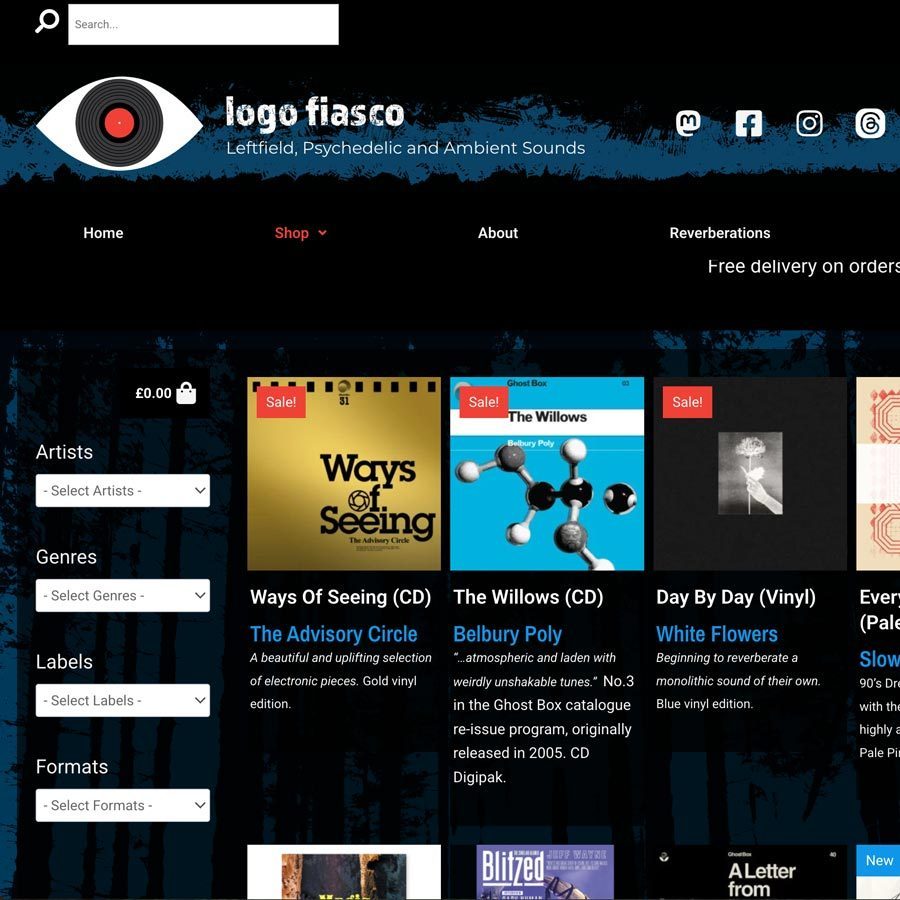Open the Select Genres dropdown
The image size is (900, 900).
click(x=123, y=596)
